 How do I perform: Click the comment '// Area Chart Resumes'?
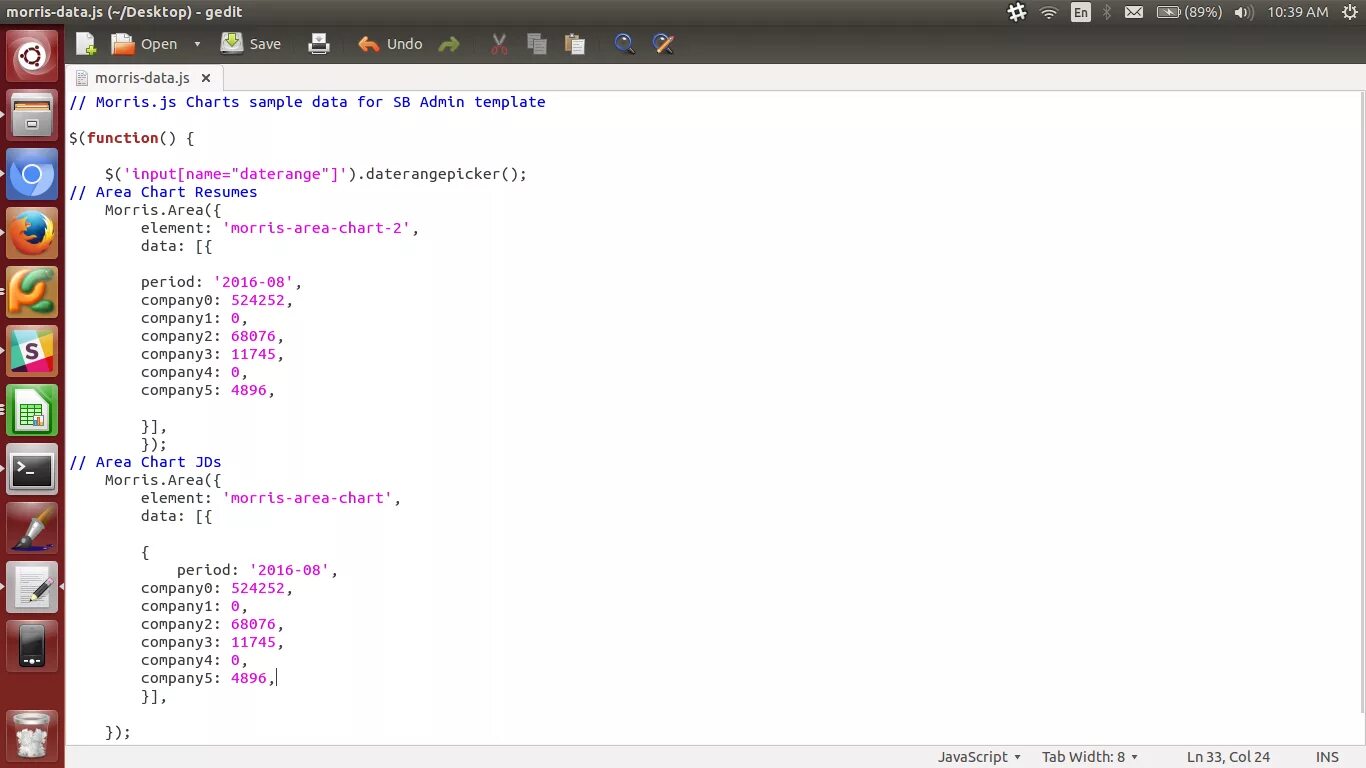coord(163,192)
